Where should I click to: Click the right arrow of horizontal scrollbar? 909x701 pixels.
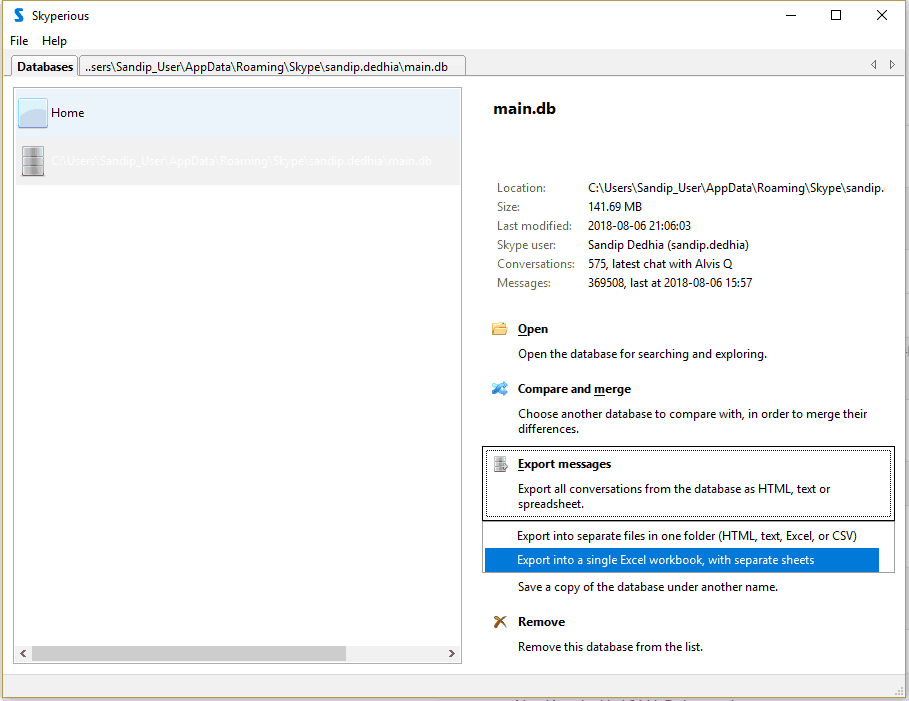452,653
